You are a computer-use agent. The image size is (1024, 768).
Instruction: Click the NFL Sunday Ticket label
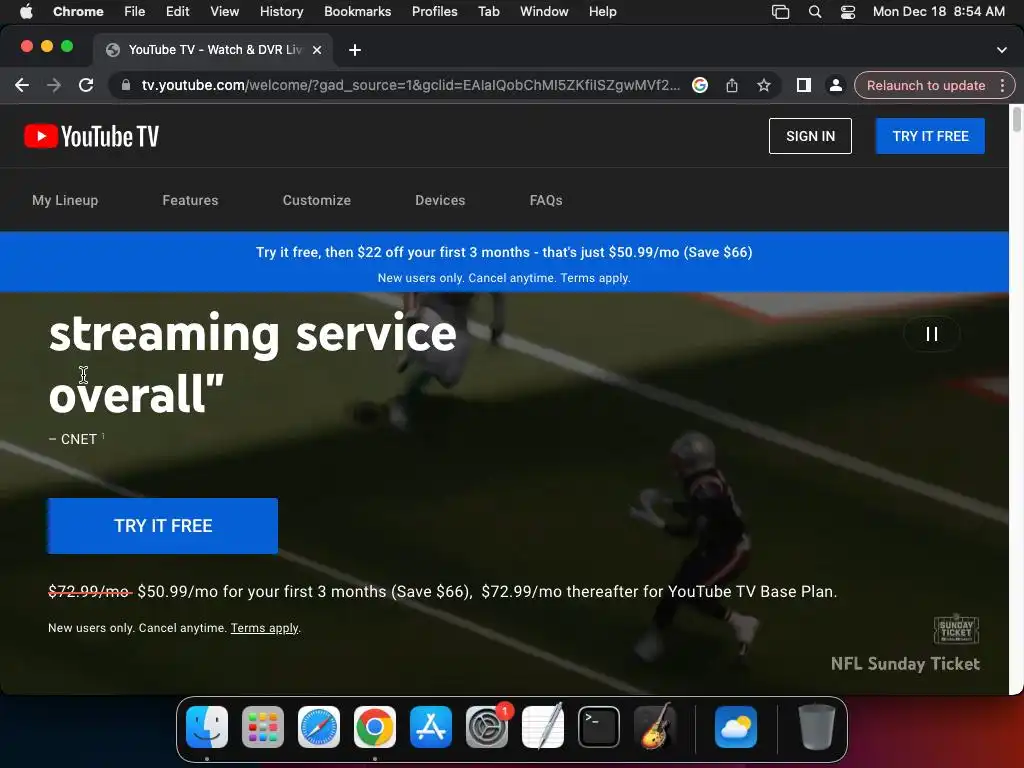pyautogui.click(x=905, y=664)
